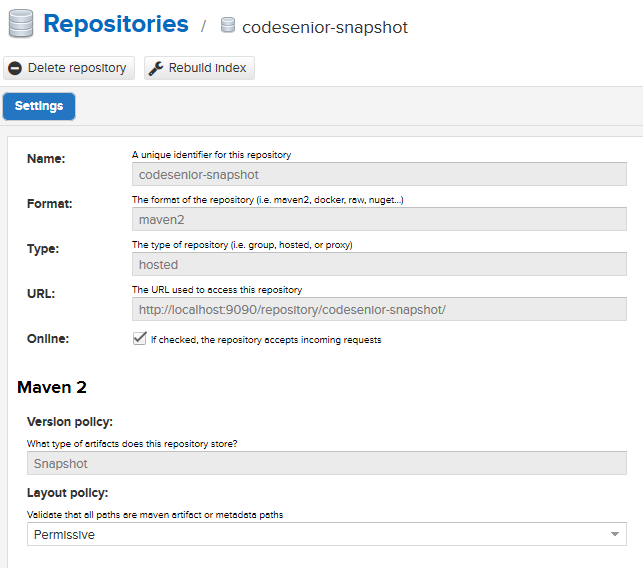Open the Layout policy dropdown arrow
Viewport: 643px width, 568px height.
tap(614, 534)
